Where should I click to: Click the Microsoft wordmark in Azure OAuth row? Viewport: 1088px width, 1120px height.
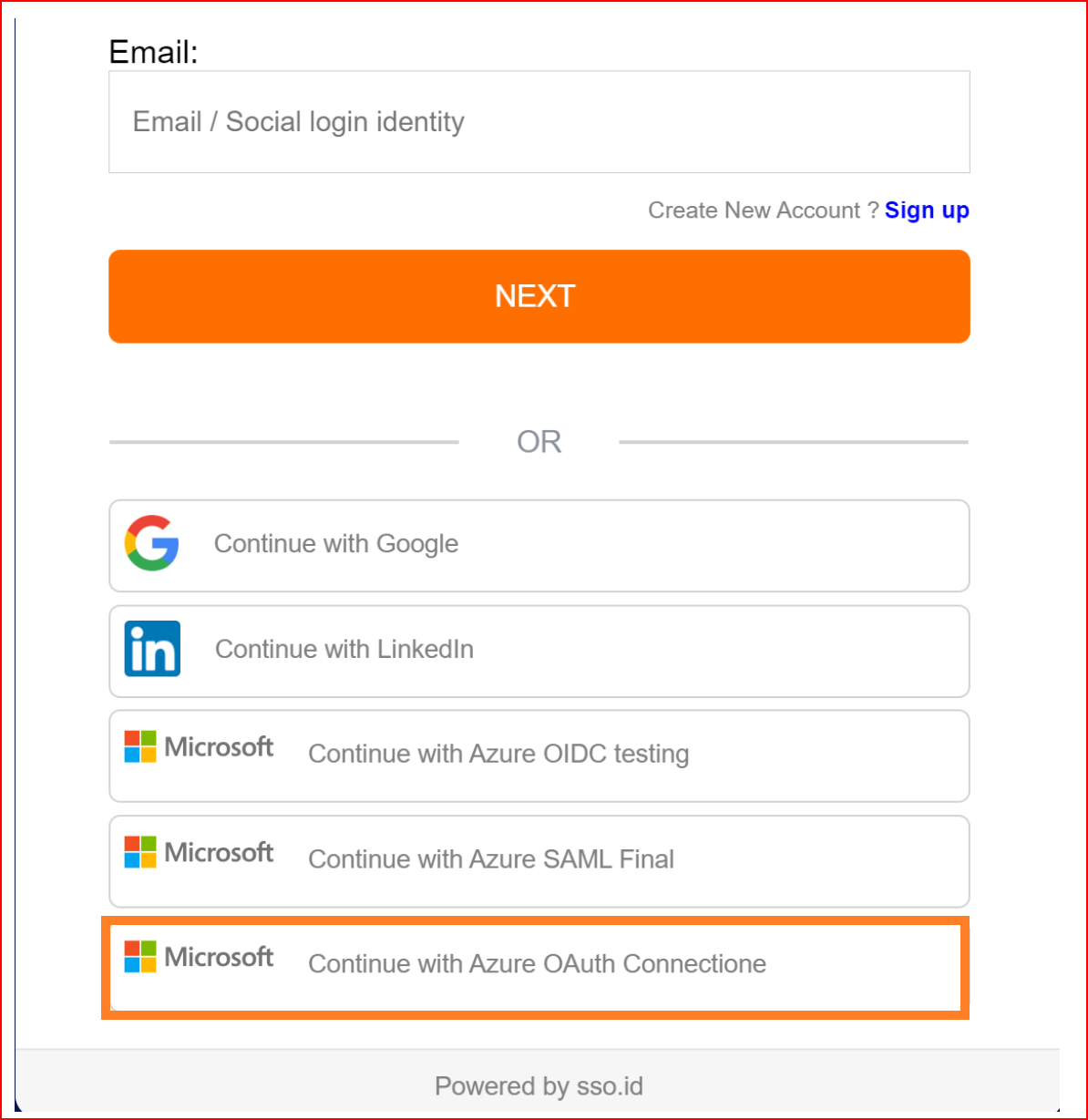(x=219, y=957)
